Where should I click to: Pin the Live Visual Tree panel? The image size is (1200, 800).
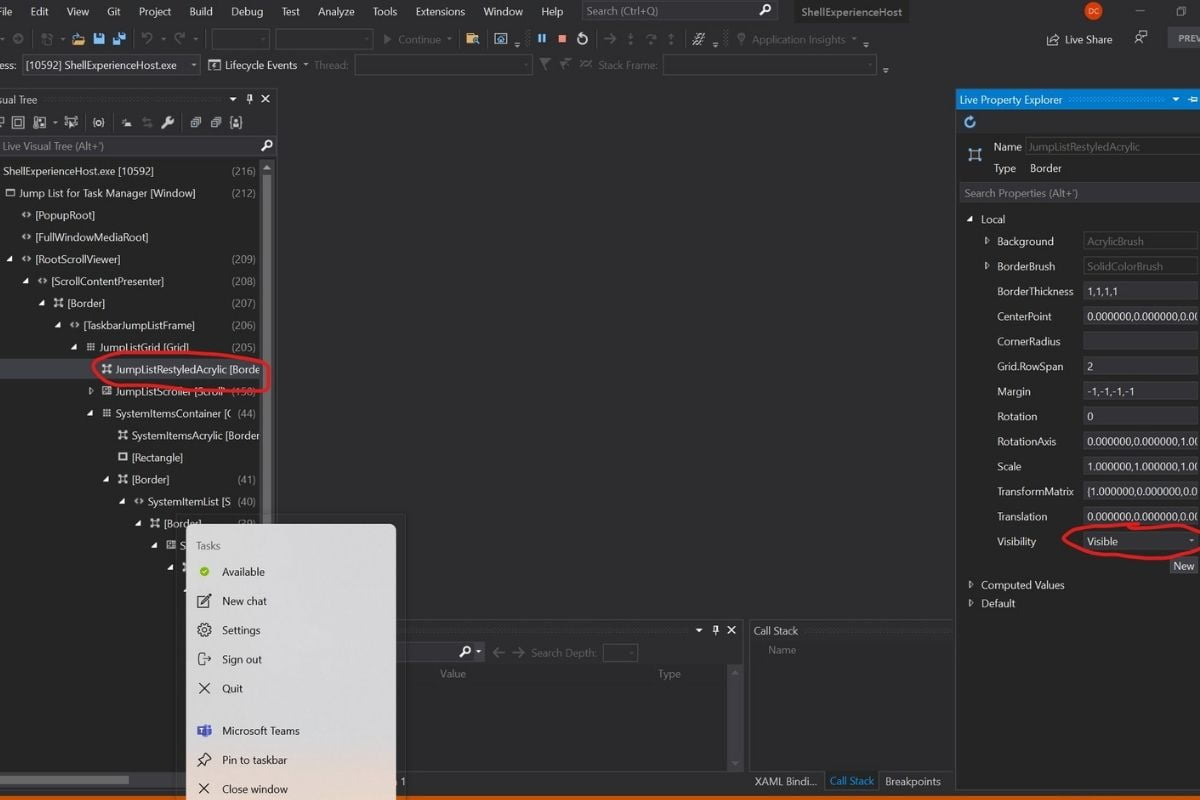[250, 99]
